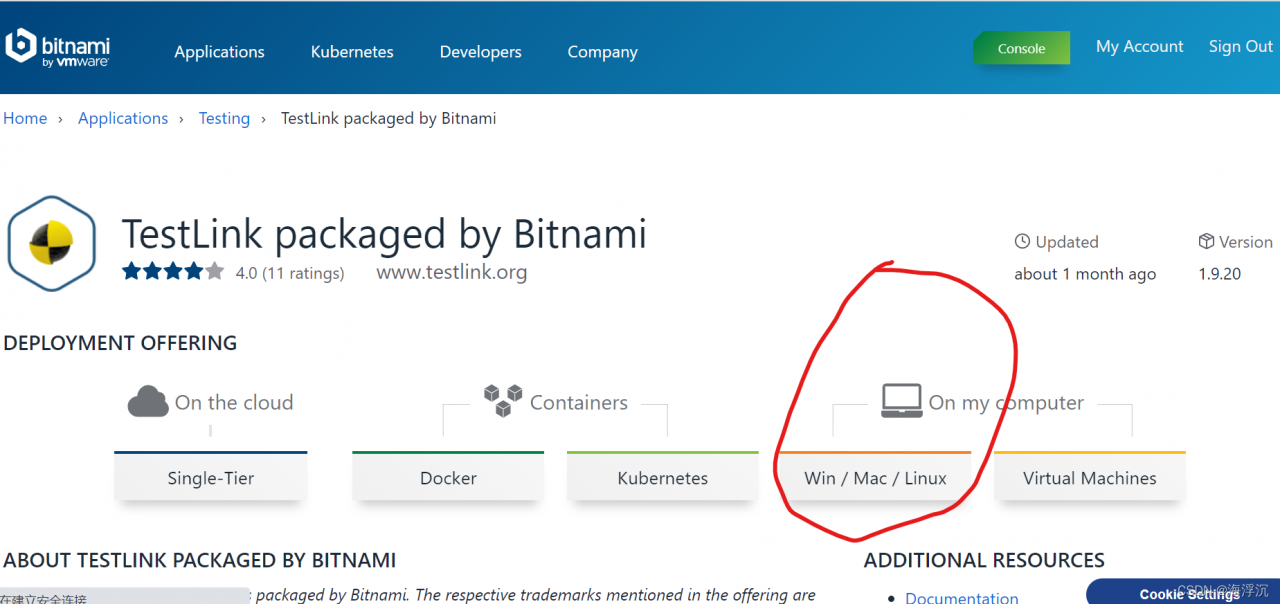Go to My Account

(1140, 47)
